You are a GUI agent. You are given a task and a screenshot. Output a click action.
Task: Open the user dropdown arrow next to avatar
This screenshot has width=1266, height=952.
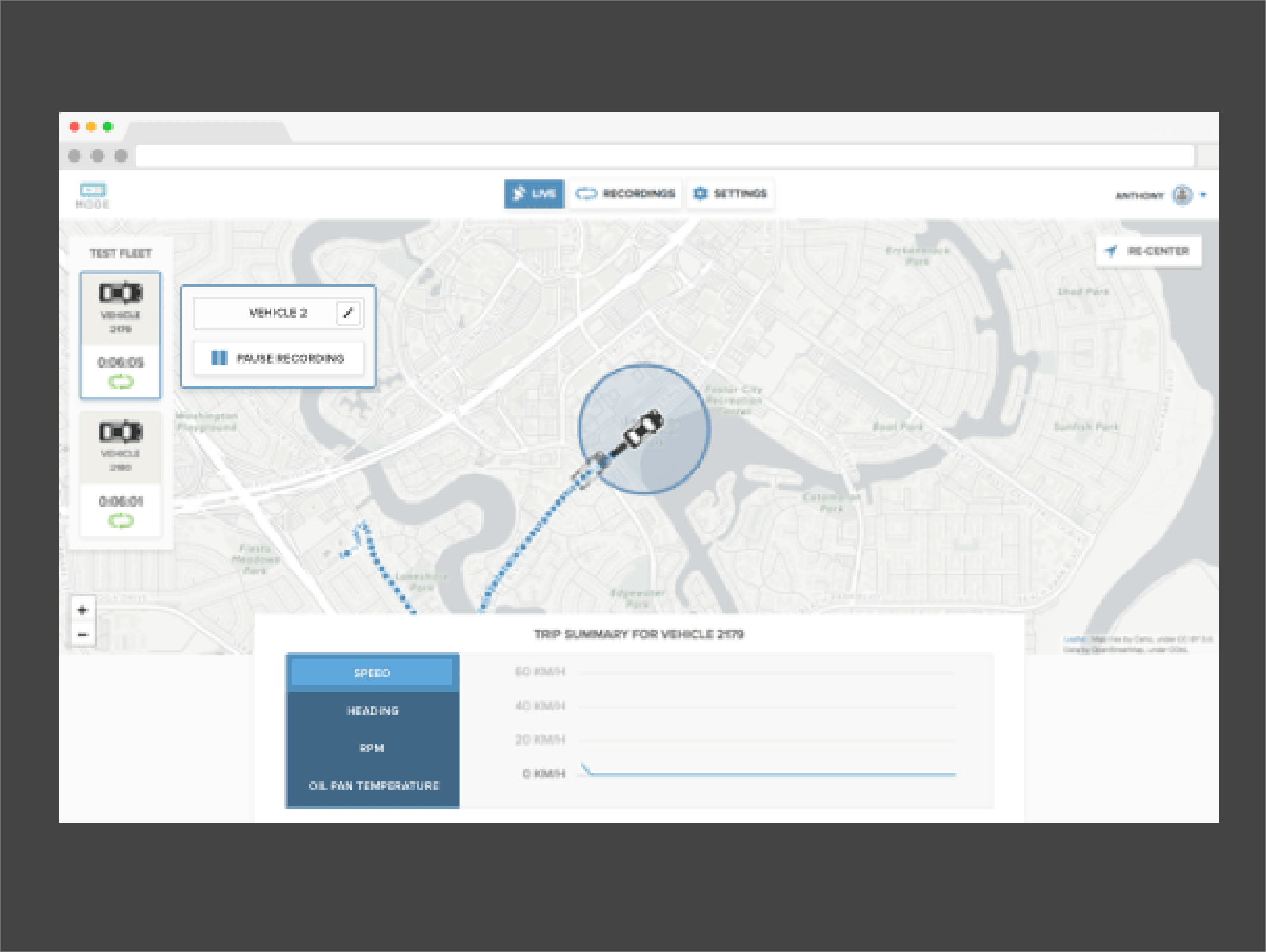[1203, 195]
